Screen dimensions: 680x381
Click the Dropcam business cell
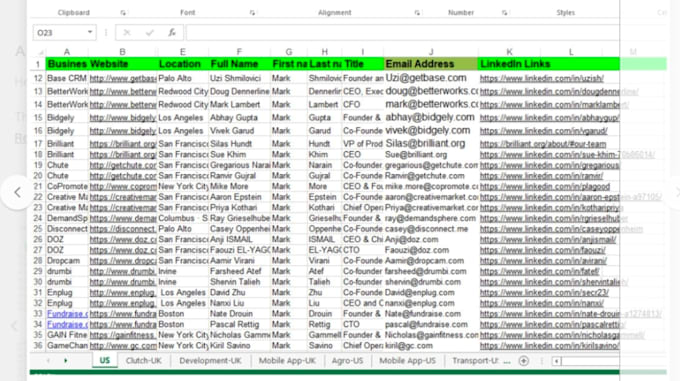(67, 261)
